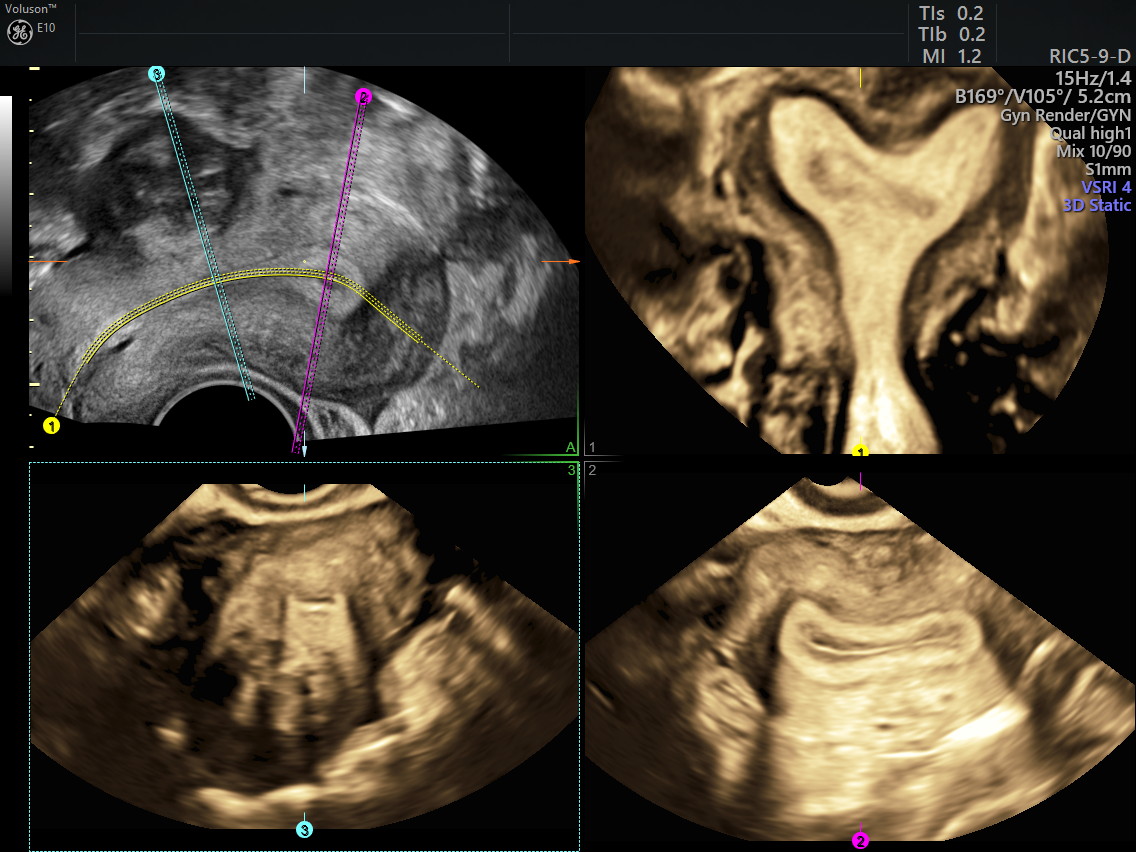The height and width of the screenshot is (852, 1136).
Task: Click the GE logo in the header
Action: tap(18, 32)
